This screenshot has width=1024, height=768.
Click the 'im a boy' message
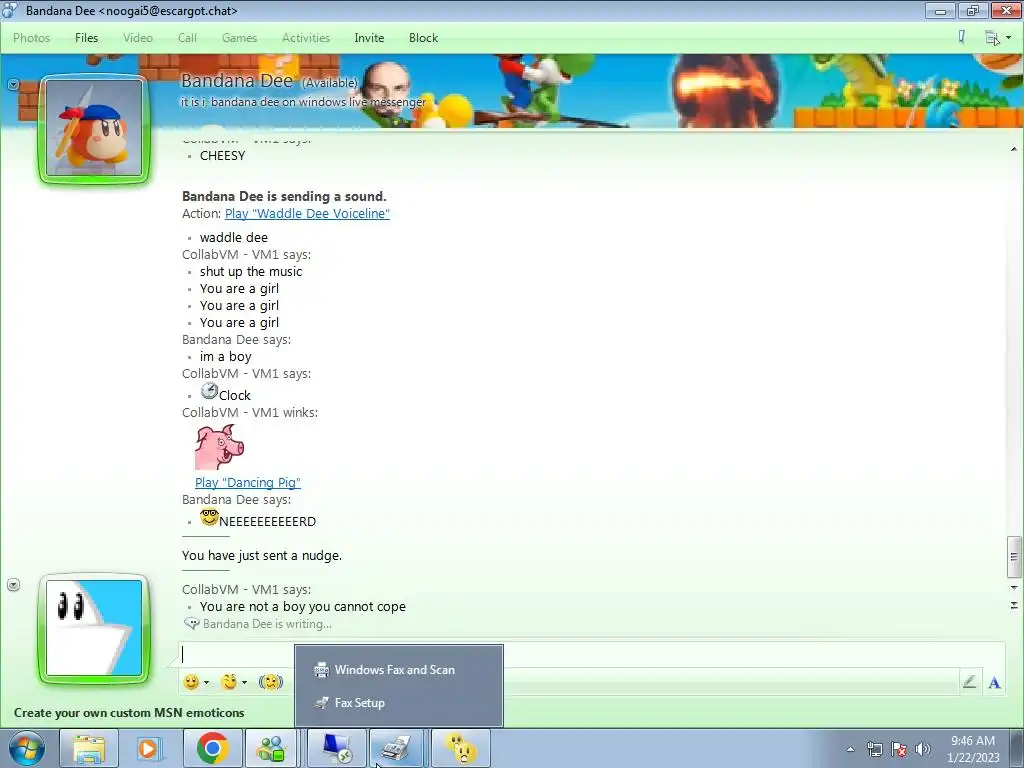pos(225,357)
